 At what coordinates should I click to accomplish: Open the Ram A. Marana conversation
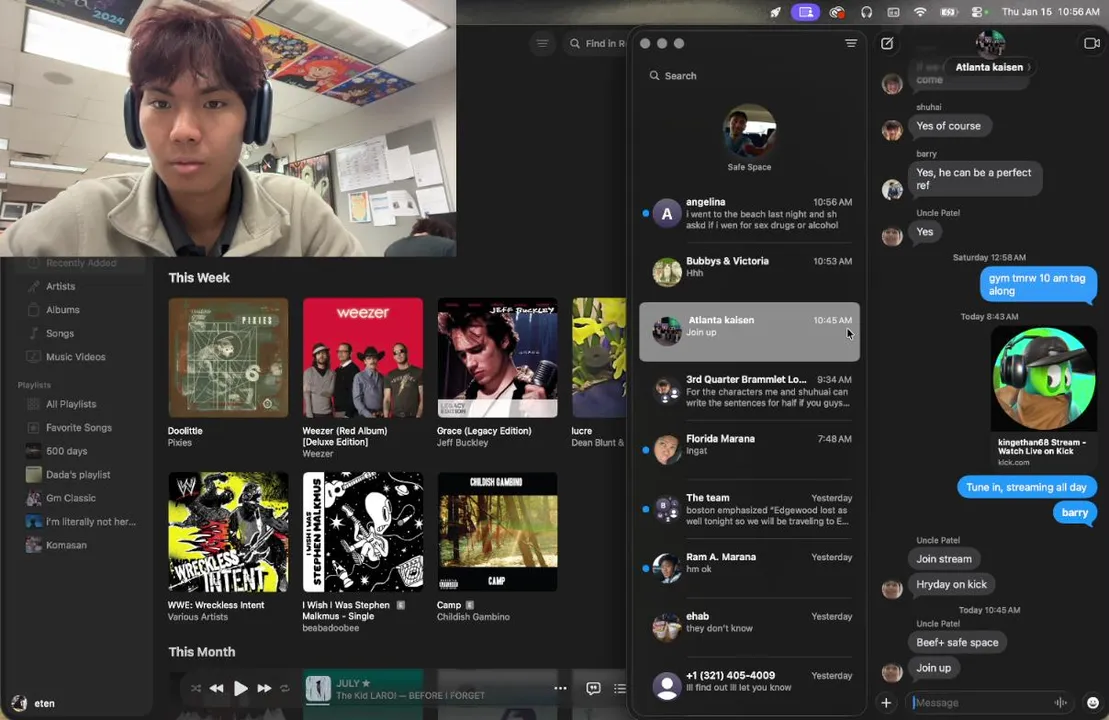pos(749,568)
